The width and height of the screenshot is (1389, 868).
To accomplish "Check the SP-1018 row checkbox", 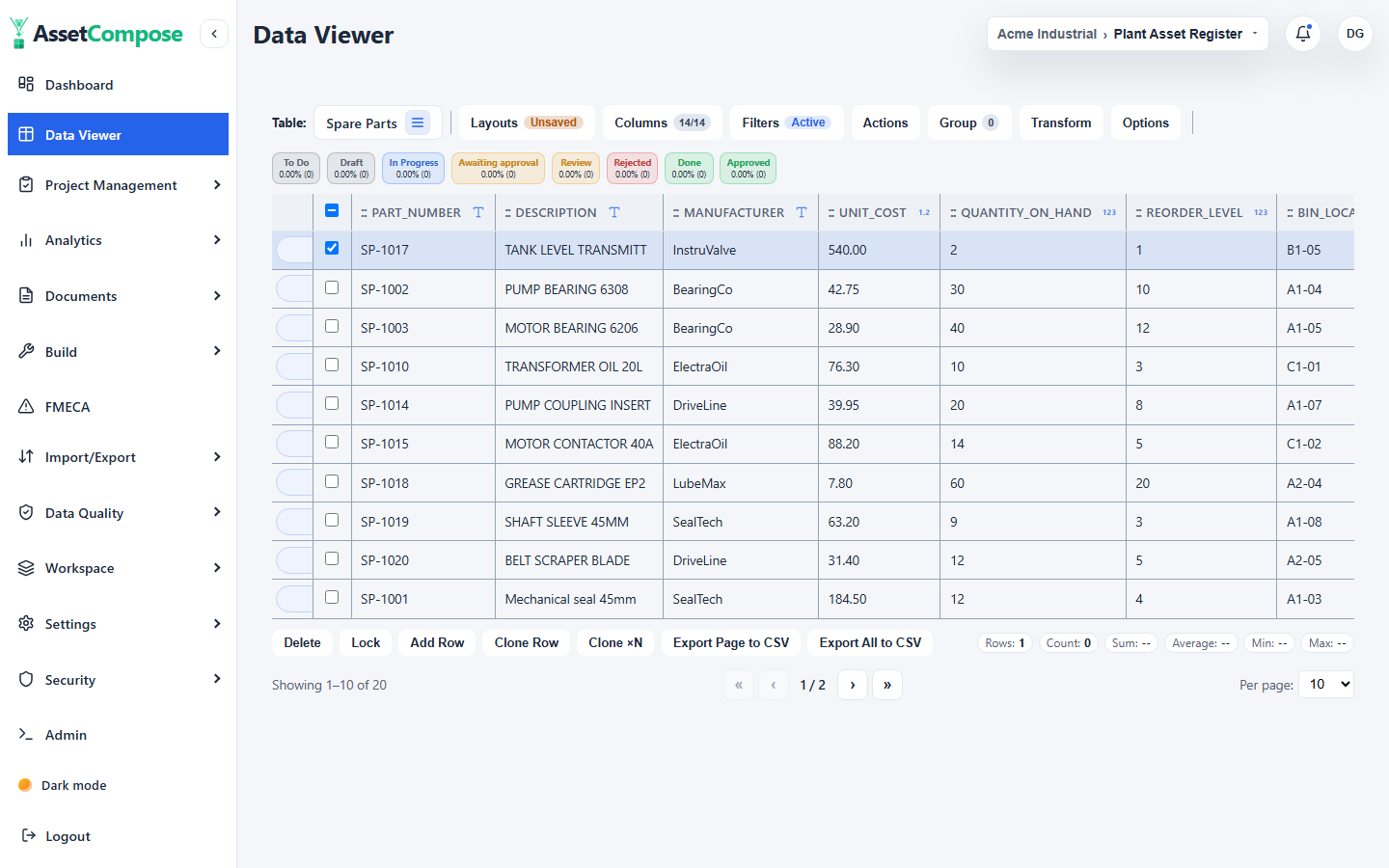I will 332,481.
